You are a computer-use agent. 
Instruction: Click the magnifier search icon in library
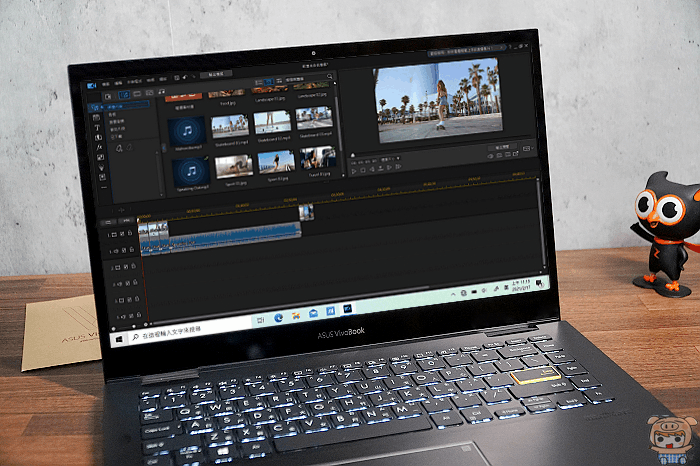point(329,77)
